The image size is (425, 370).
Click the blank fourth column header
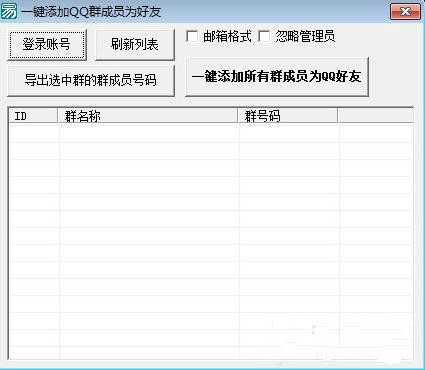pos(376,116)
